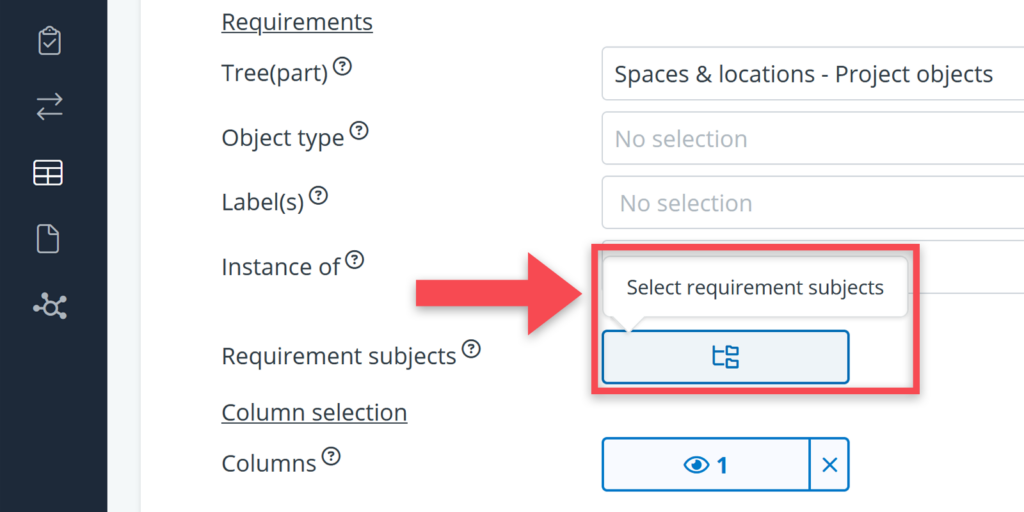Open the table view sidebar icon

coord(48,173)
